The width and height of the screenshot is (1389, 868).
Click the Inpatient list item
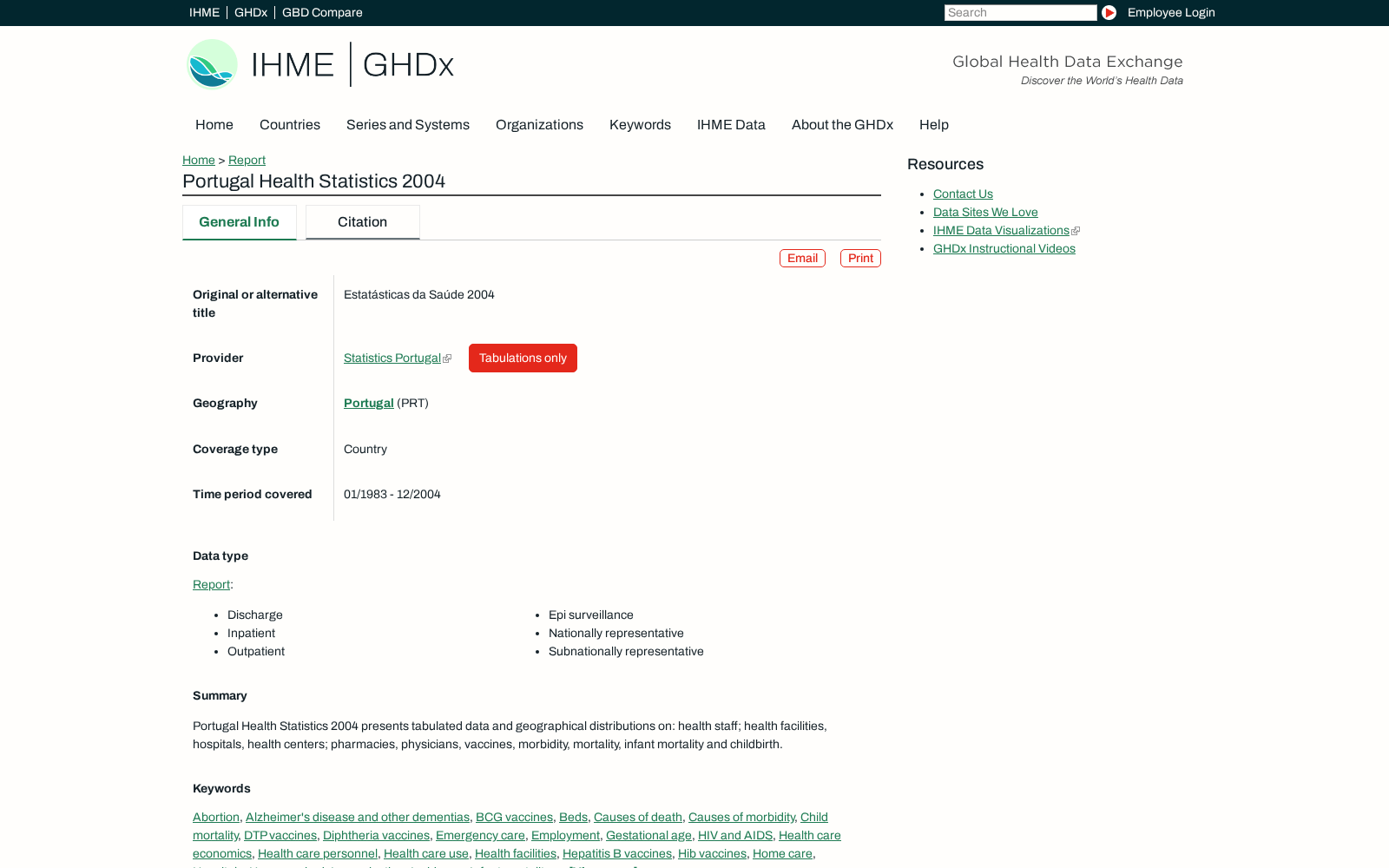pyautogui.click(x=251, y=634)
